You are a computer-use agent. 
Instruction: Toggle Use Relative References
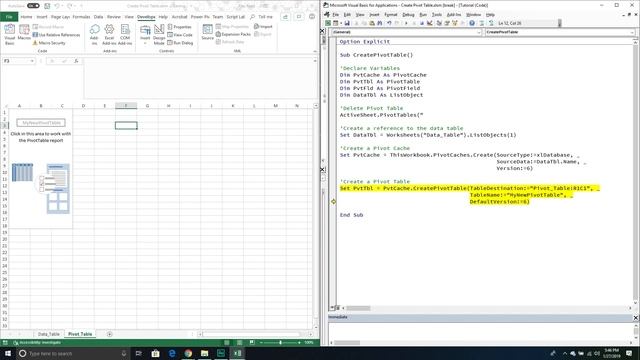(56, 35)
